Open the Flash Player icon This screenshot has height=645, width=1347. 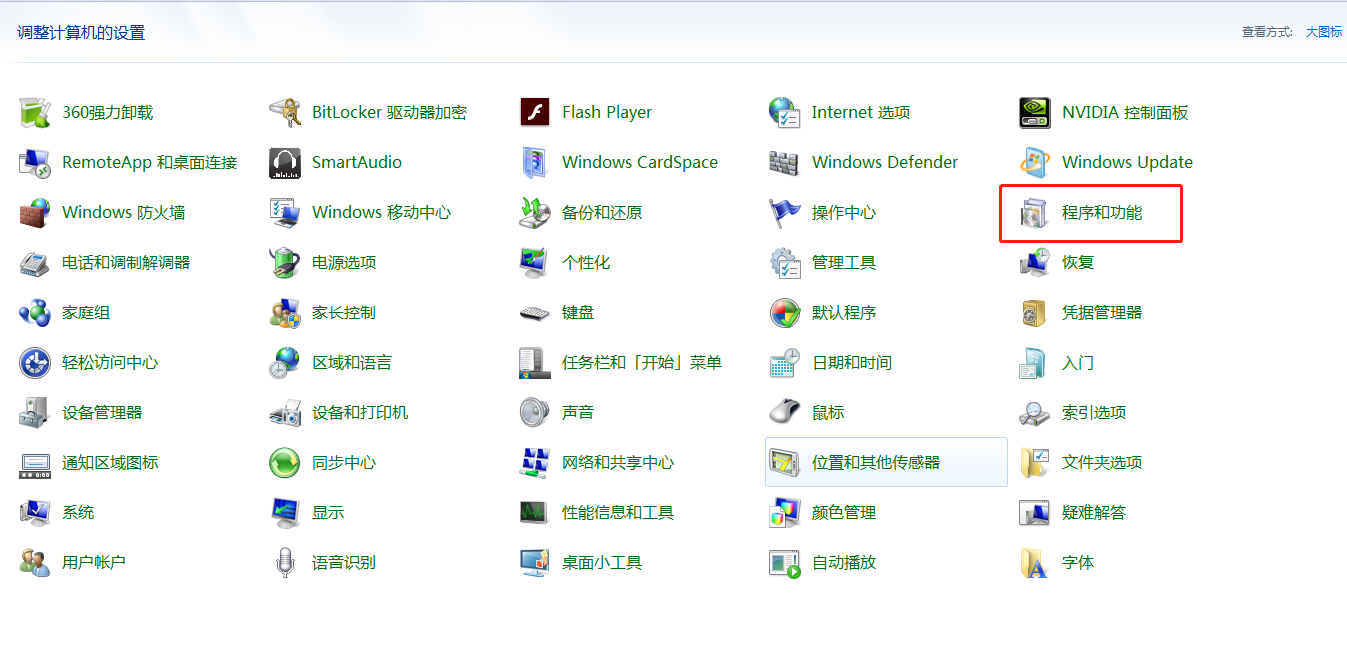pos(535,113)
